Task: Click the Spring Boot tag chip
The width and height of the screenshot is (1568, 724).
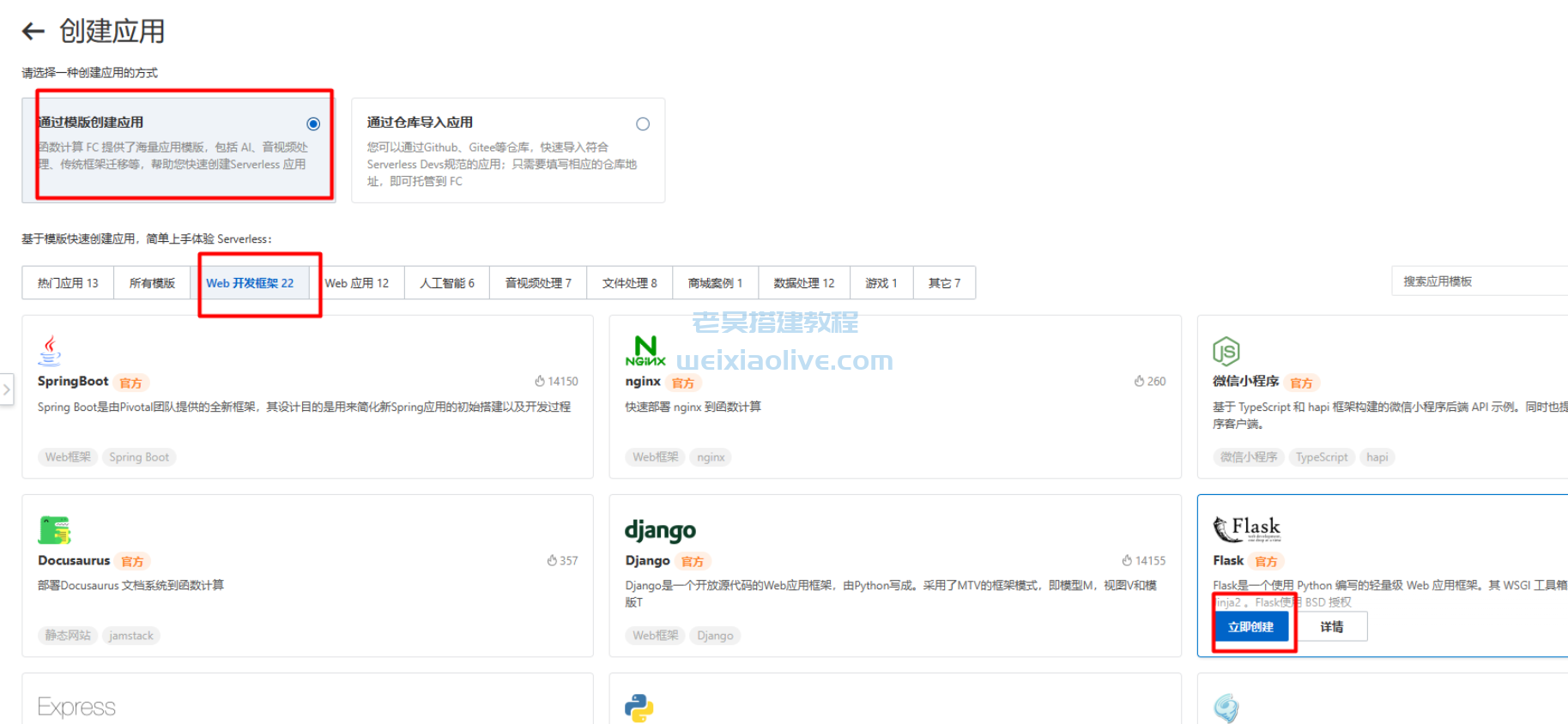Action: [139, 457]
